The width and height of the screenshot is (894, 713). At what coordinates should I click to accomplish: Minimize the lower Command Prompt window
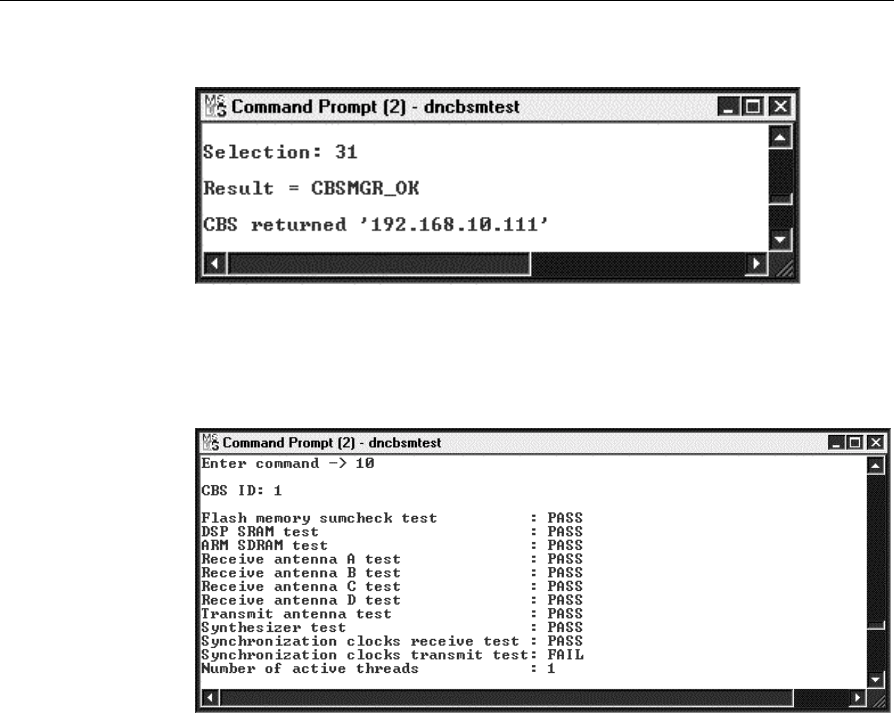[x=836, y=442]
